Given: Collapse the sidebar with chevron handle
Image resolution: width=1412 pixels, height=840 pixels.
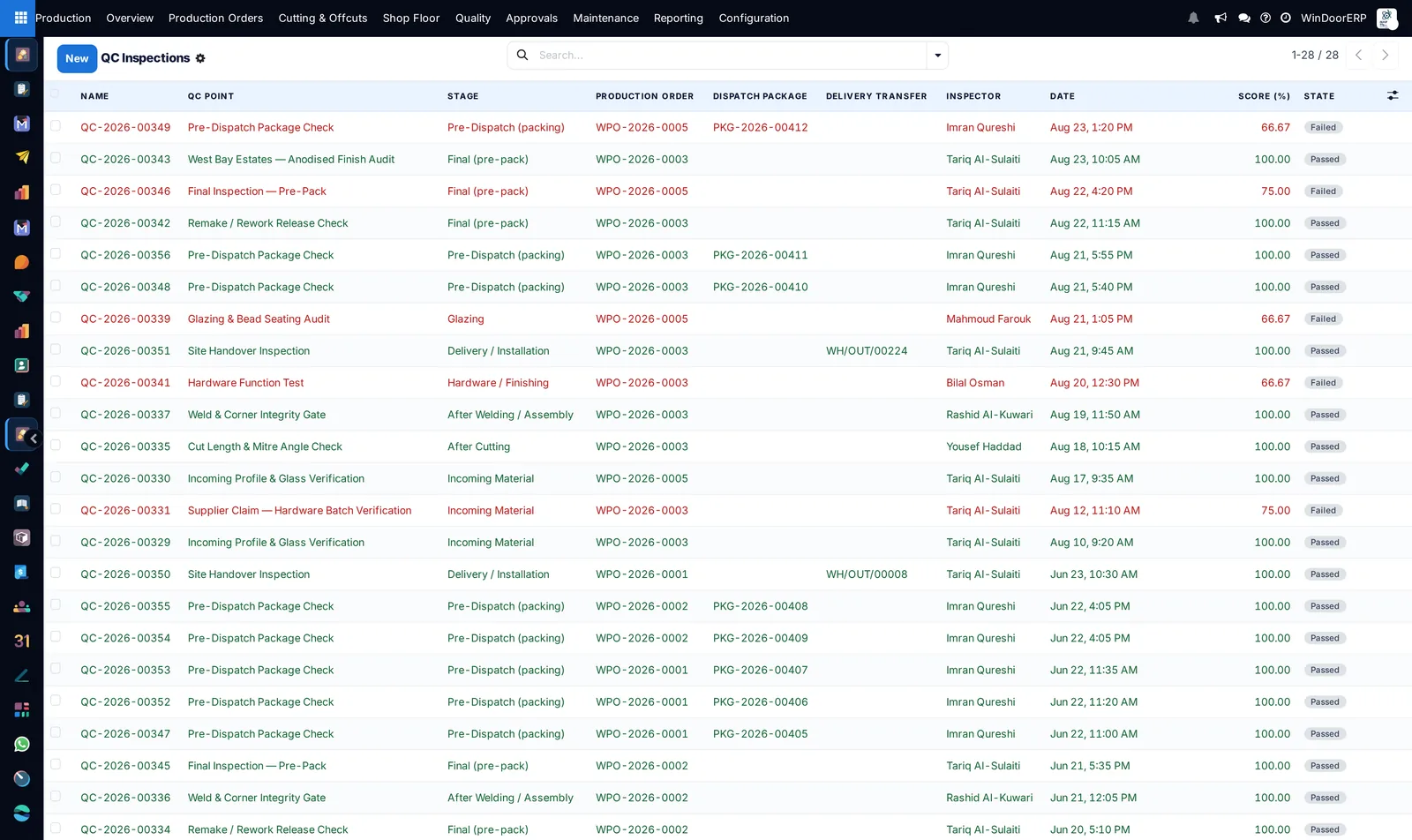Looking at the screenshot, I should (33, 439).
